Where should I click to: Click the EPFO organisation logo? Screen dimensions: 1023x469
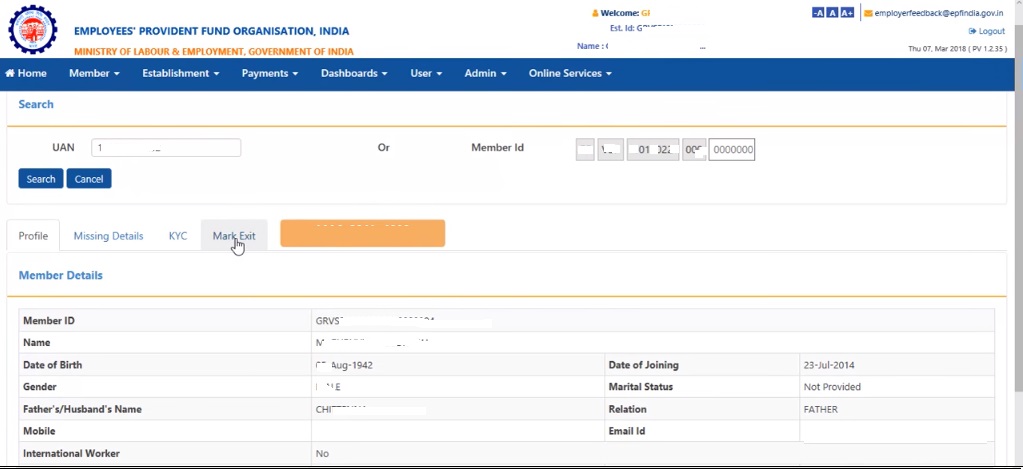33,29
